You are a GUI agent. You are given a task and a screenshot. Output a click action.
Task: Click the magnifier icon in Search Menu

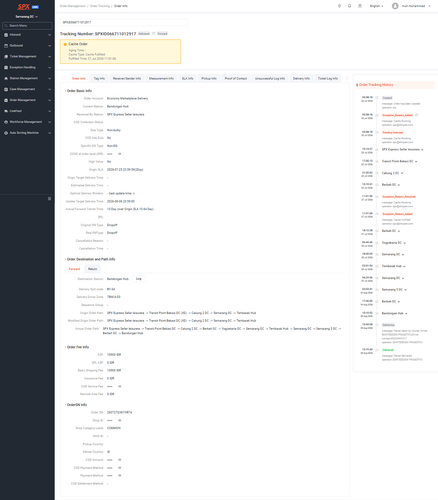coord(6,26)
